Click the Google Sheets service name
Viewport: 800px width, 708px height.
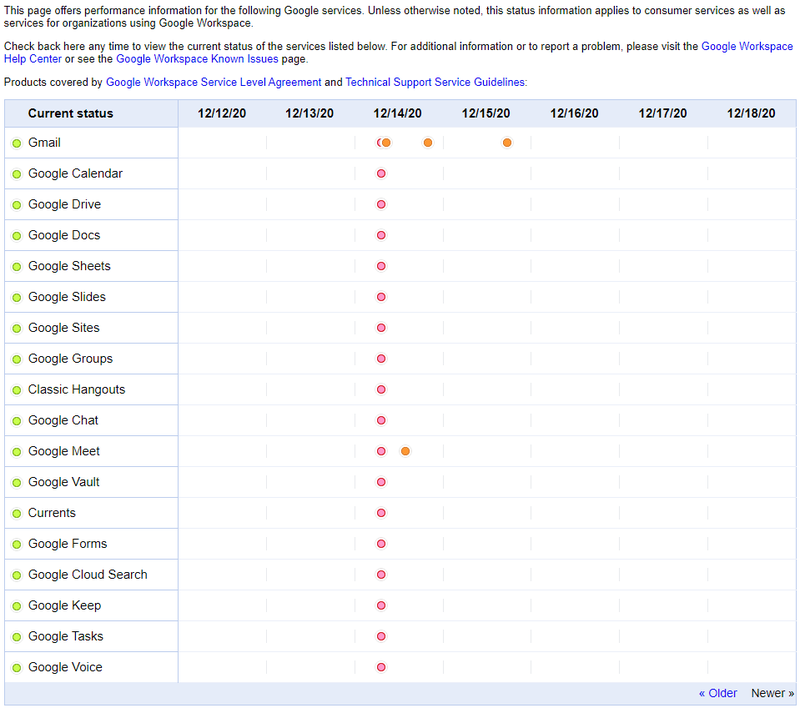pos(69,266)
